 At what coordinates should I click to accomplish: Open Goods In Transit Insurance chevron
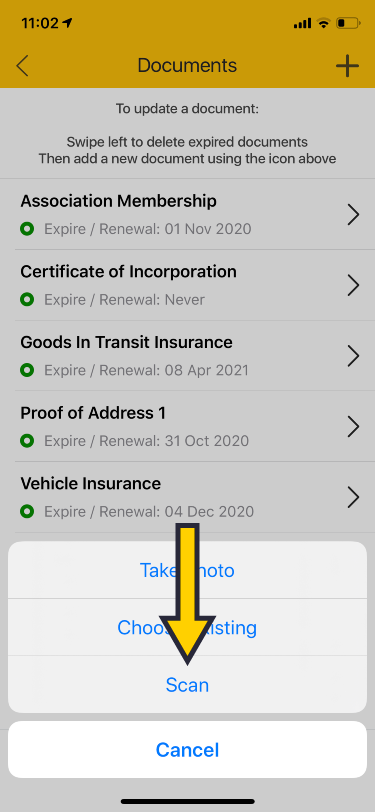pos(353,356)
